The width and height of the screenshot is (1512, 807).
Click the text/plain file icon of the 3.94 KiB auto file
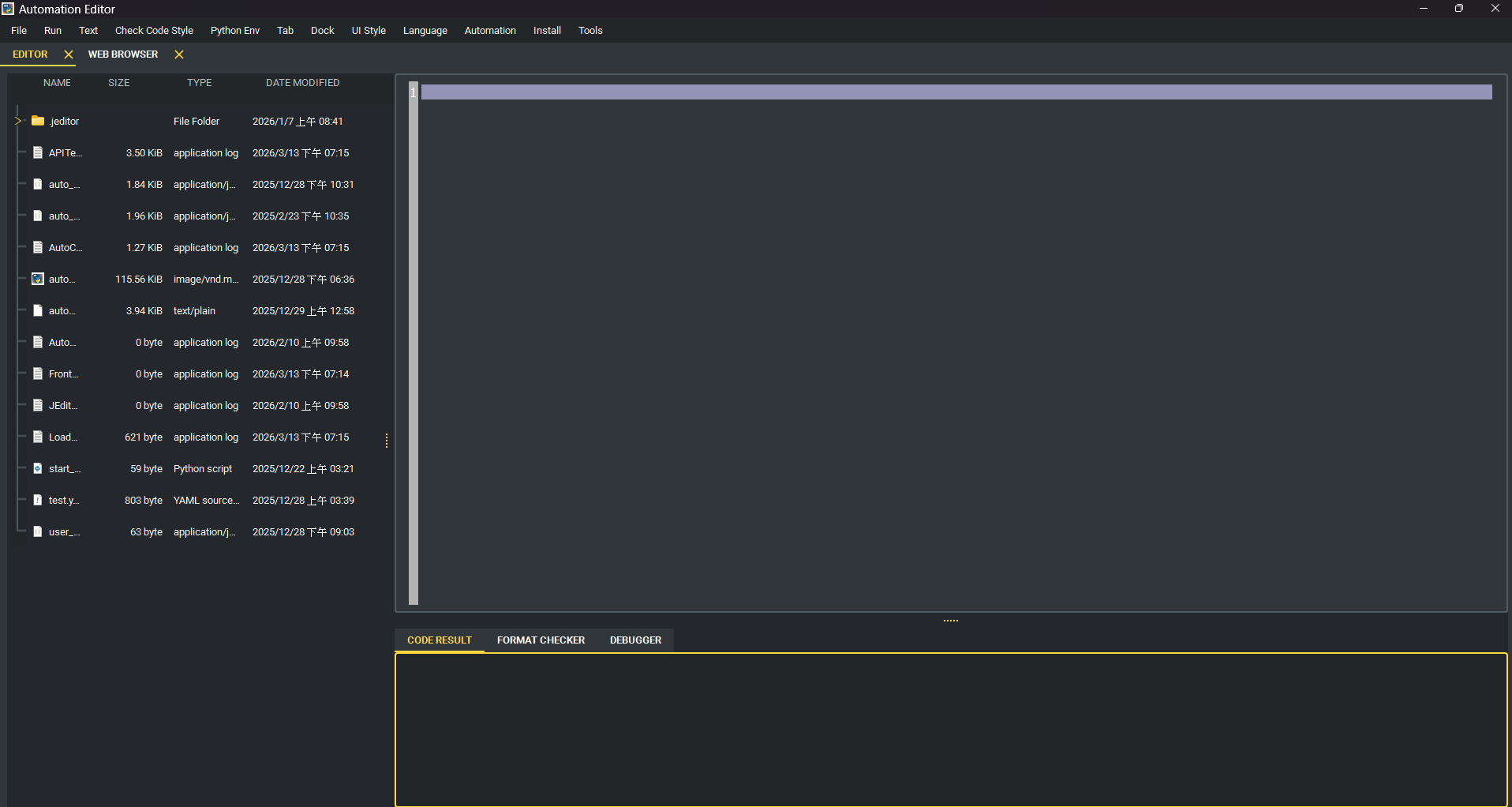37,310
